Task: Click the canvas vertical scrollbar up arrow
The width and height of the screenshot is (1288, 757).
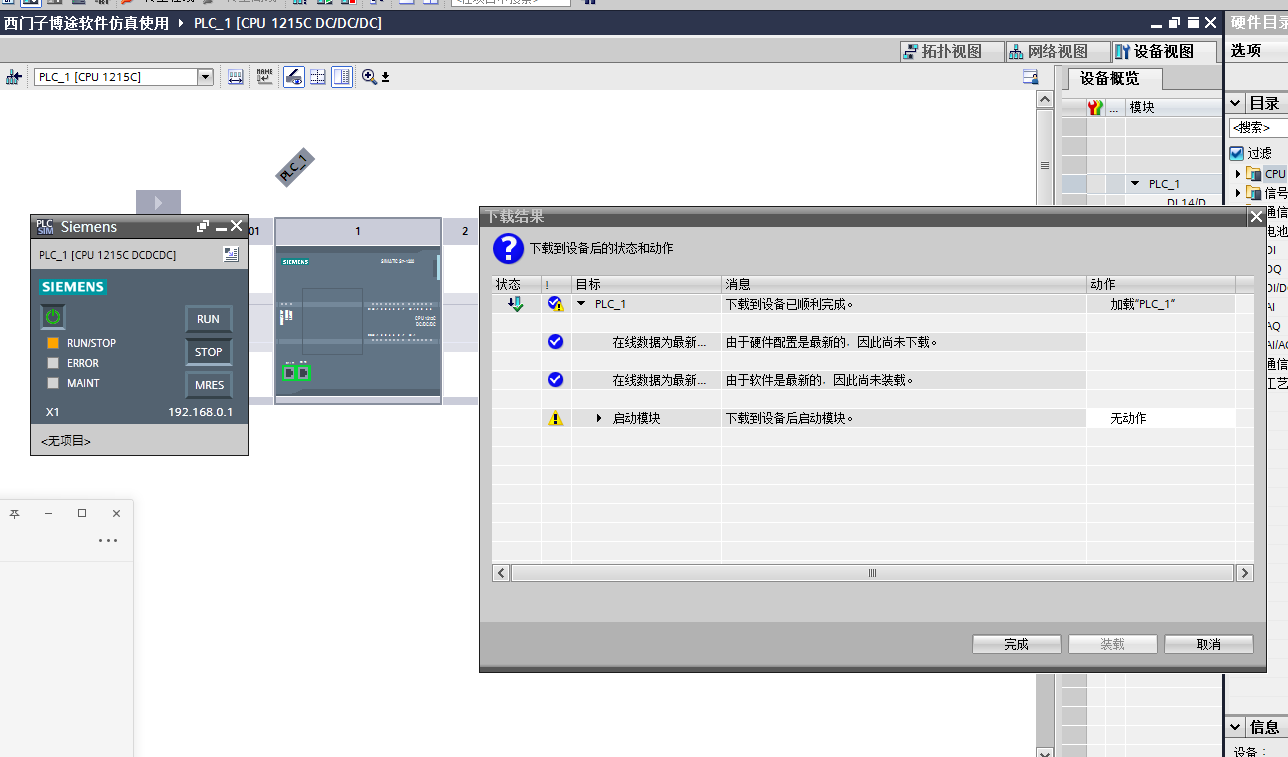Action: pyautogui.click(x=1045, y=100)
